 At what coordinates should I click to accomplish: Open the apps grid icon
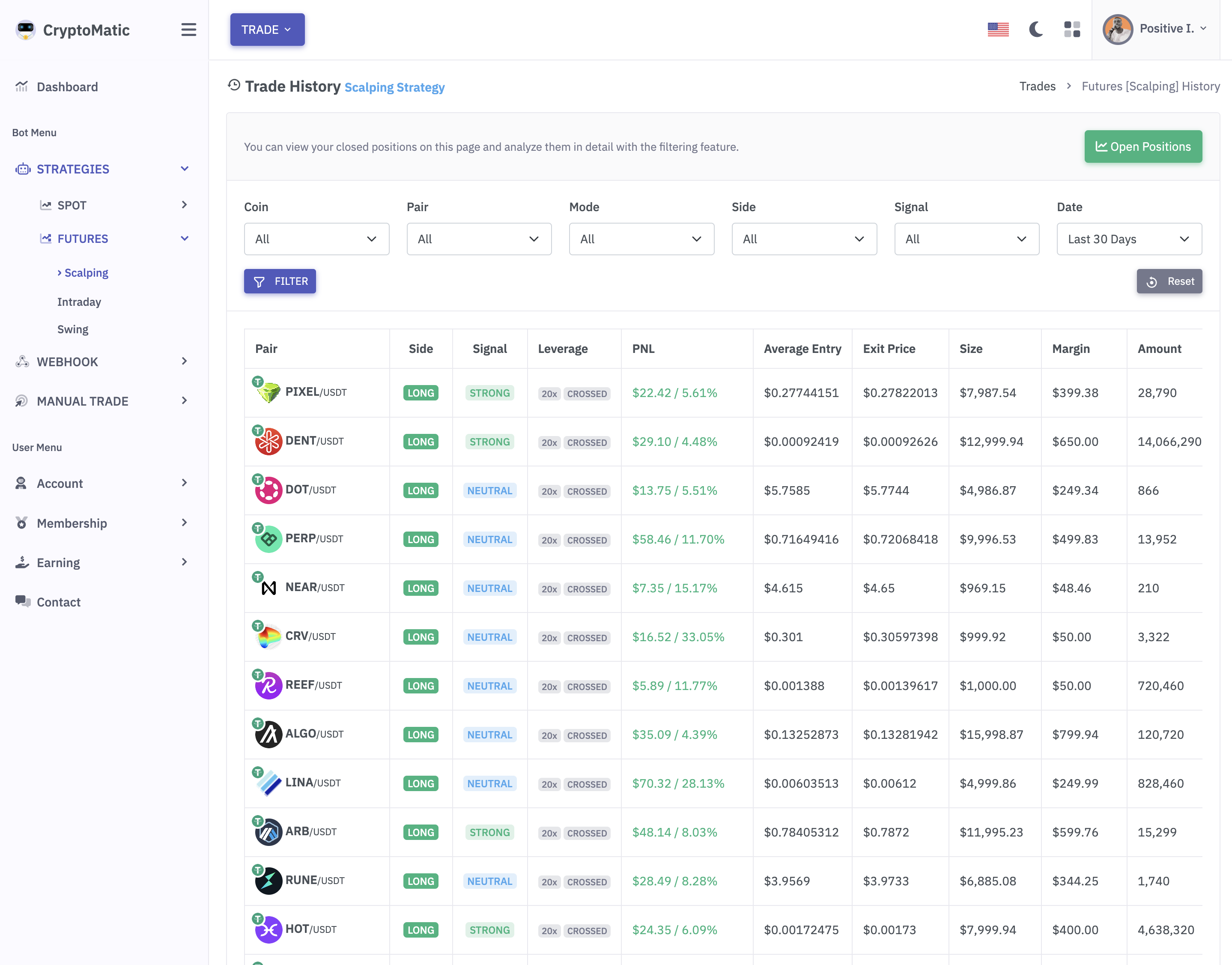[x=1071, y=30]
